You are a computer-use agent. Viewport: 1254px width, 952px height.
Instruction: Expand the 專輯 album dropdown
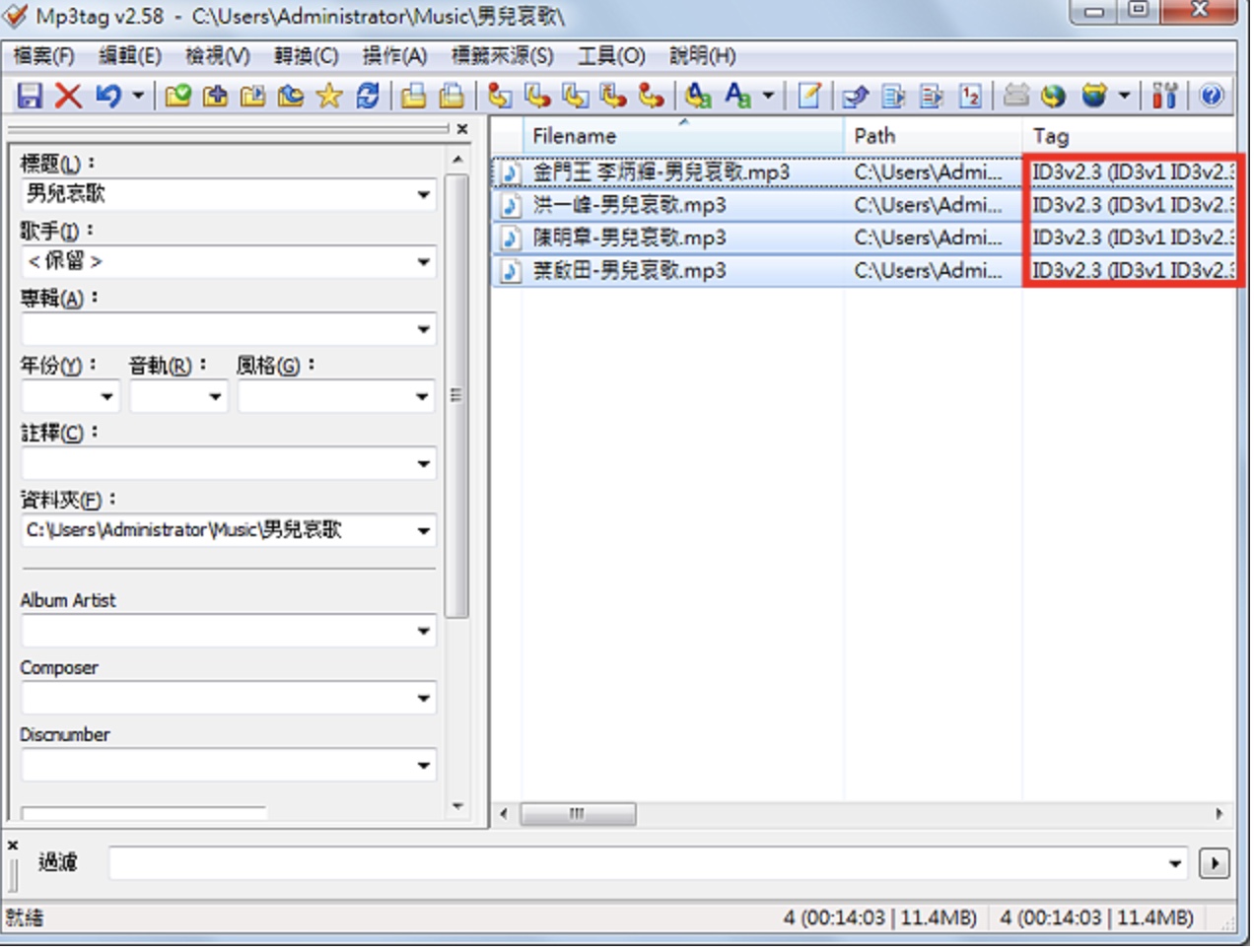point(424,329)
